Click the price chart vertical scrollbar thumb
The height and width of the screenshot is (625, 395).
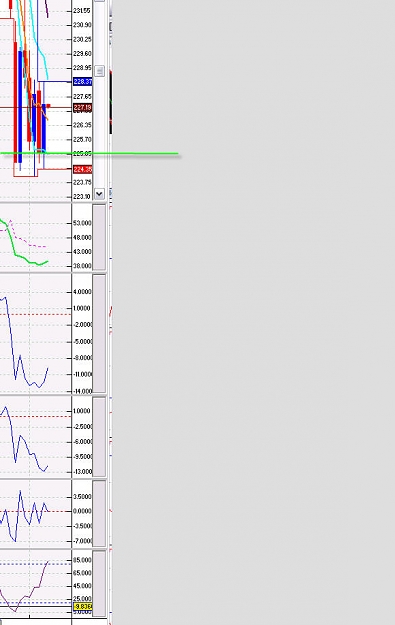click(x=99, y=71)
